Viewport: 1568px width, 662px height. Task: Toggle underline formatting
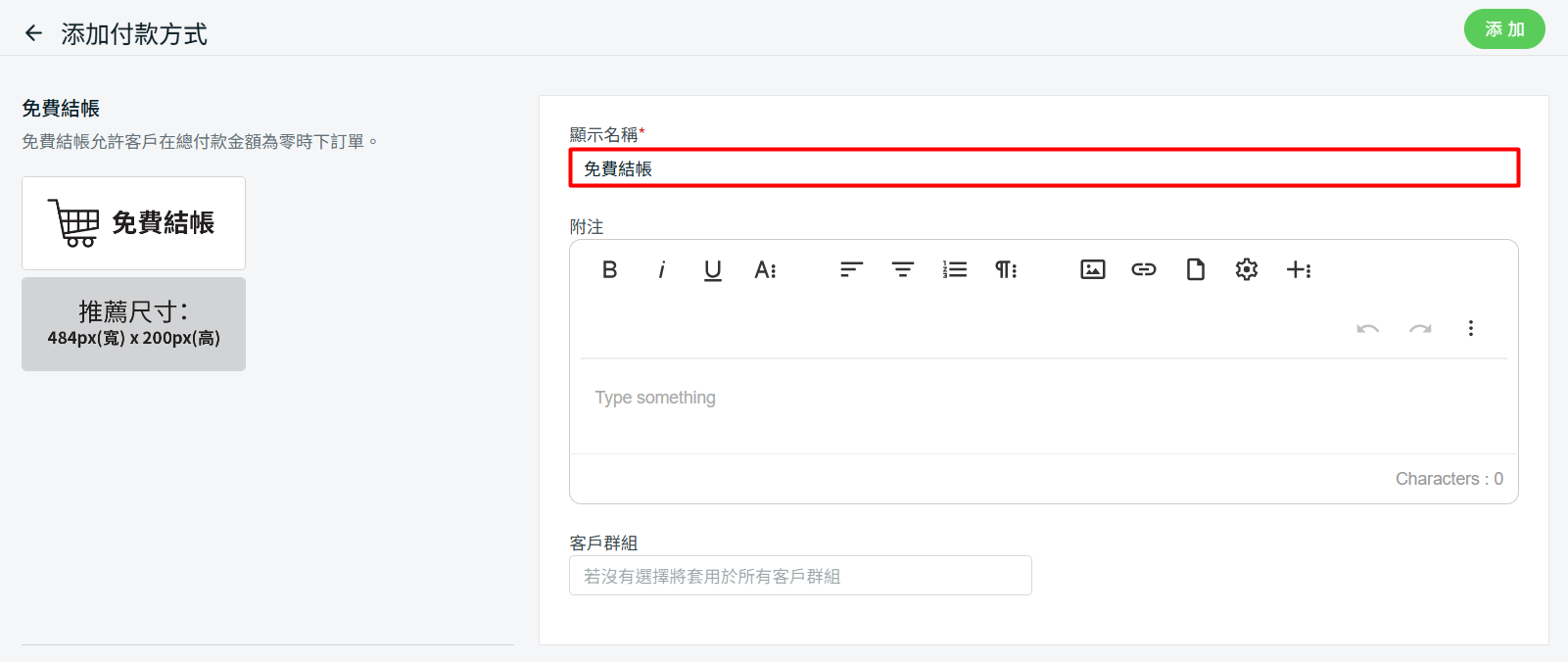pyautogui.click(x=713, y=269)
